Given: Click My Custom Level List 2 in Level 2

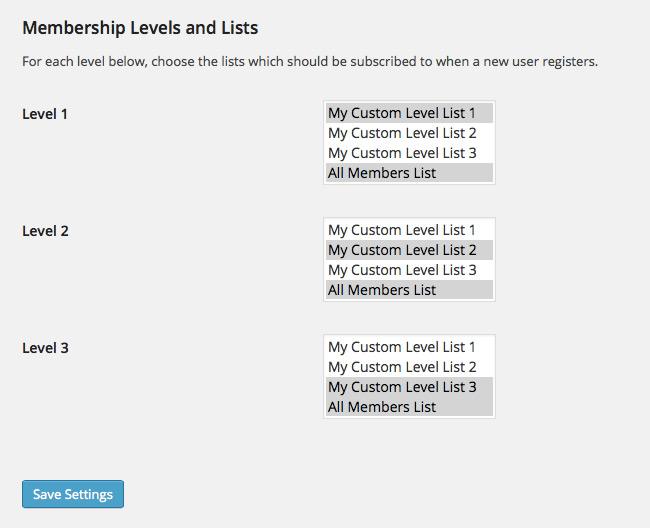Looking at the screenshot, I should 409,250.
